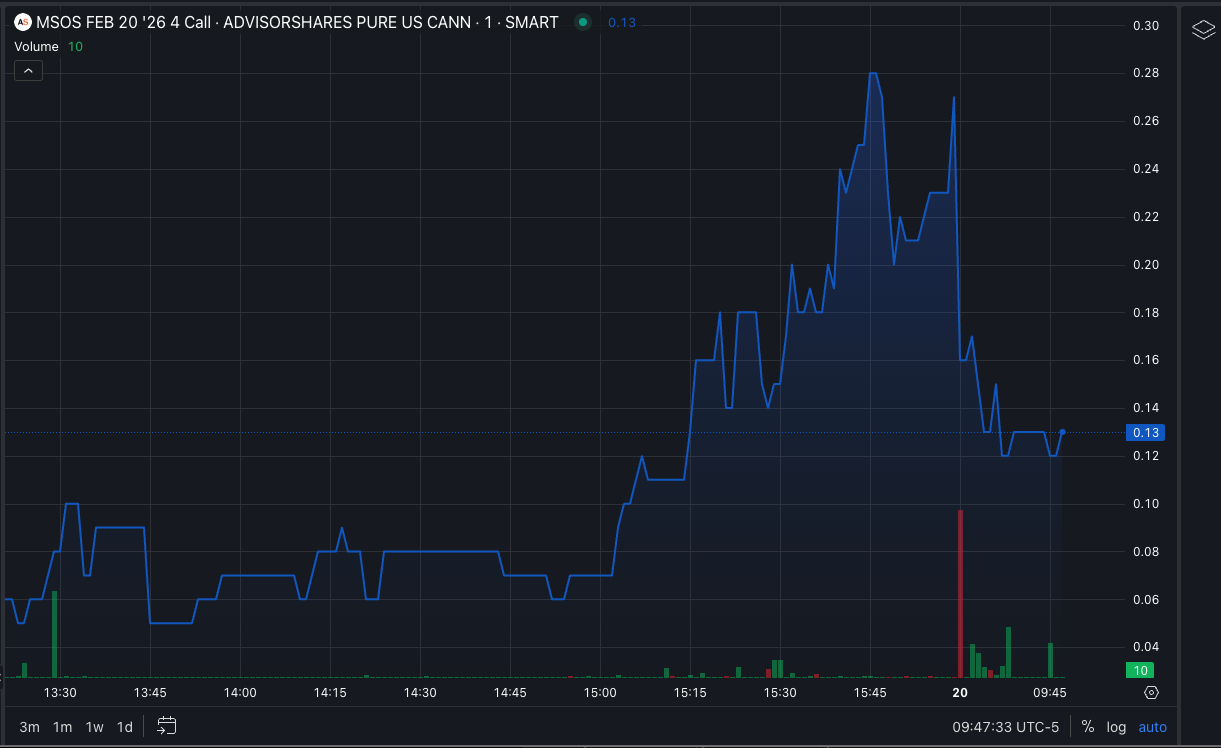
Task: Click the green volume 10 axis label
Action: click(x=1138, y=670)
